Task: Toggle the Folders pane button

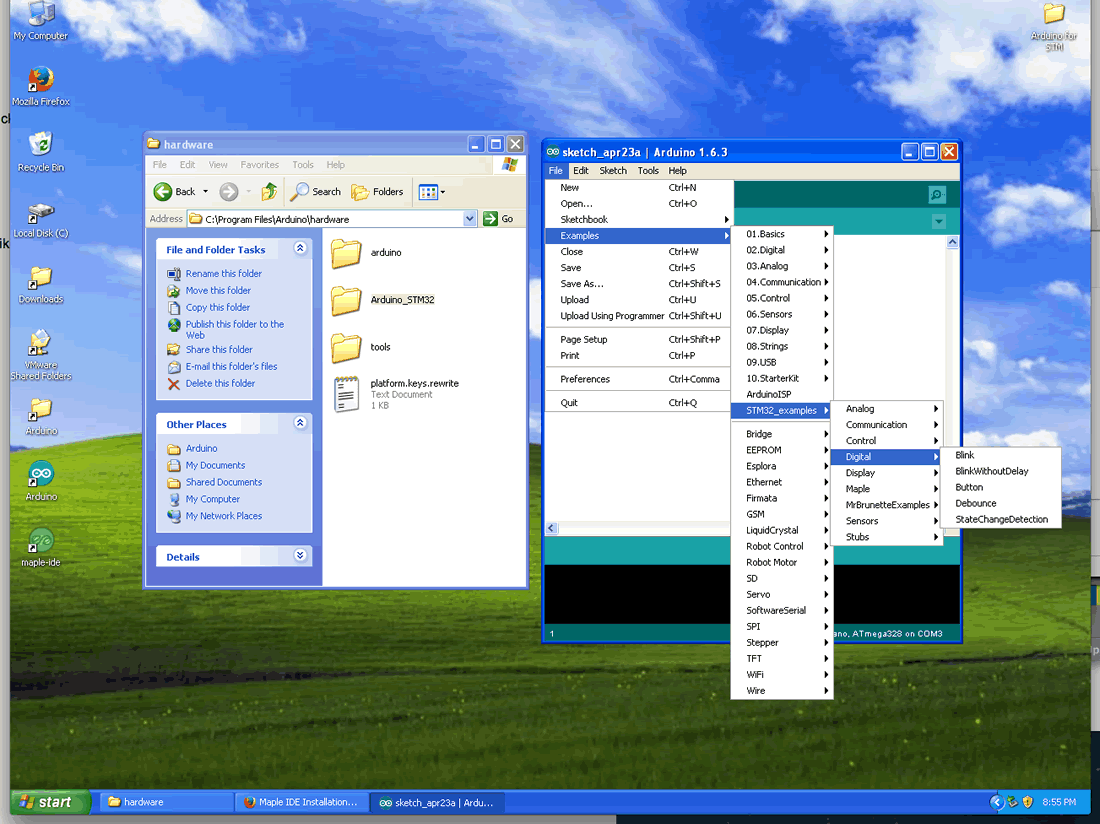Action: [x=377, y=191]
